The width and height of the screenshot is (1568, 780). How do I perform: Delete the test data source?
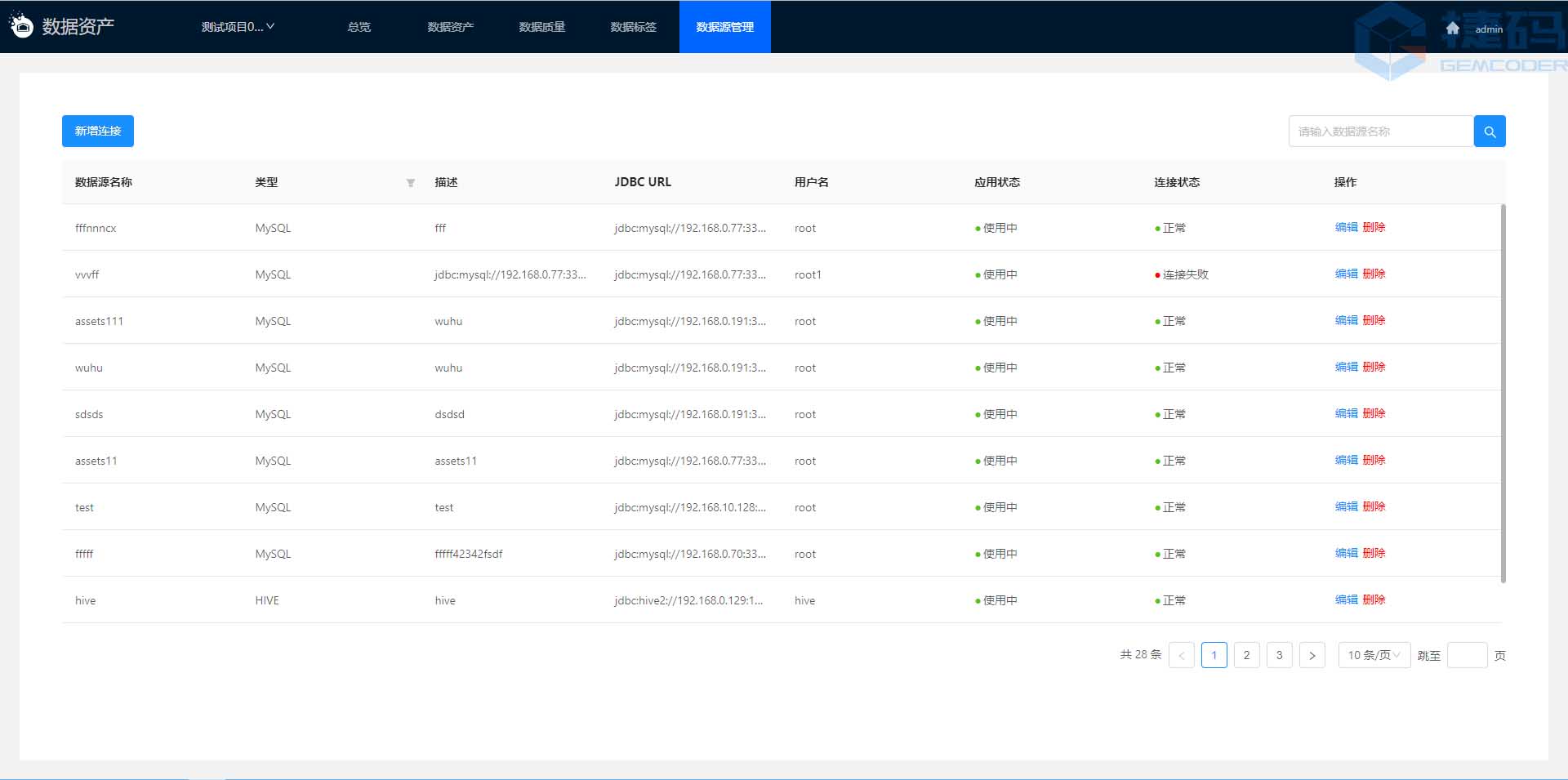click(x=1374, y=506)
